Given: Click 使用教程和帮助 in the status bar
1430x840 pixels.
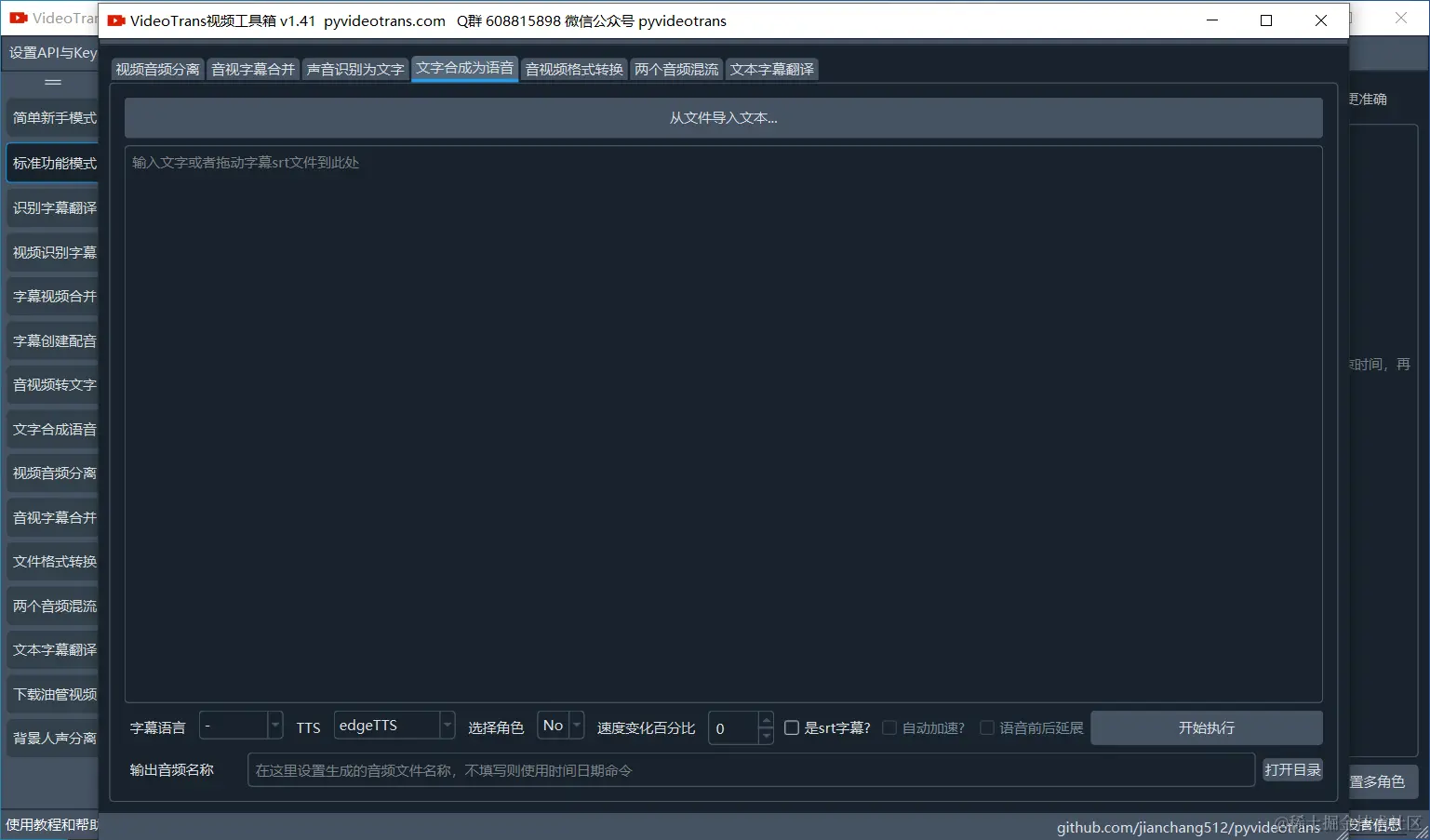Looking at the screenshot, I should pyautogui.click(x=51, y=825).
